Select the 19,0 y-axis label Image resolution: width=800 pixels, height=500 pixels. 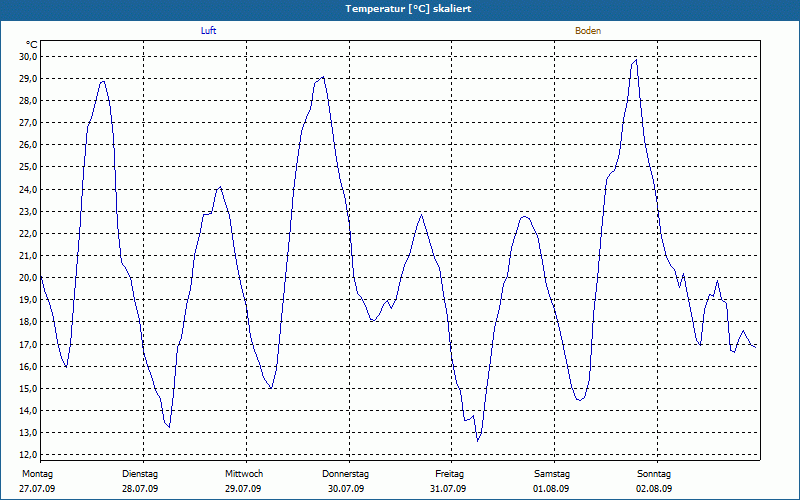click(28, 300)
